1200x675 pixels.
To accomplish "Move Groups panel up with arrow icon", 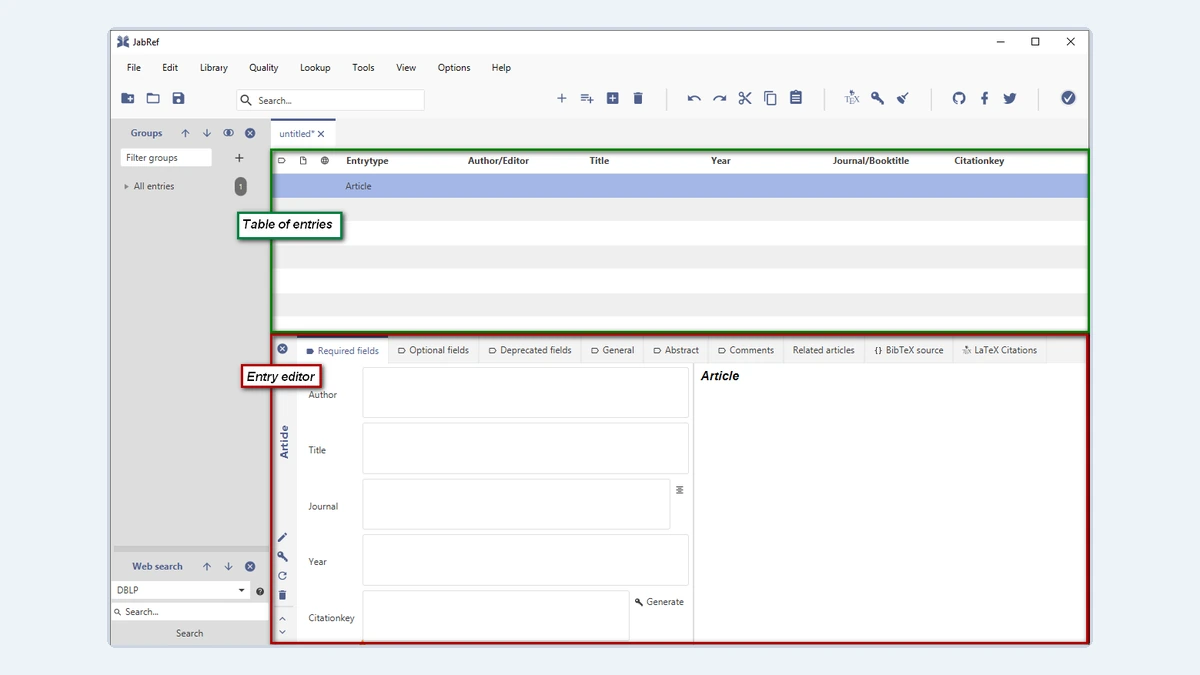I will (x=185, y=133).
